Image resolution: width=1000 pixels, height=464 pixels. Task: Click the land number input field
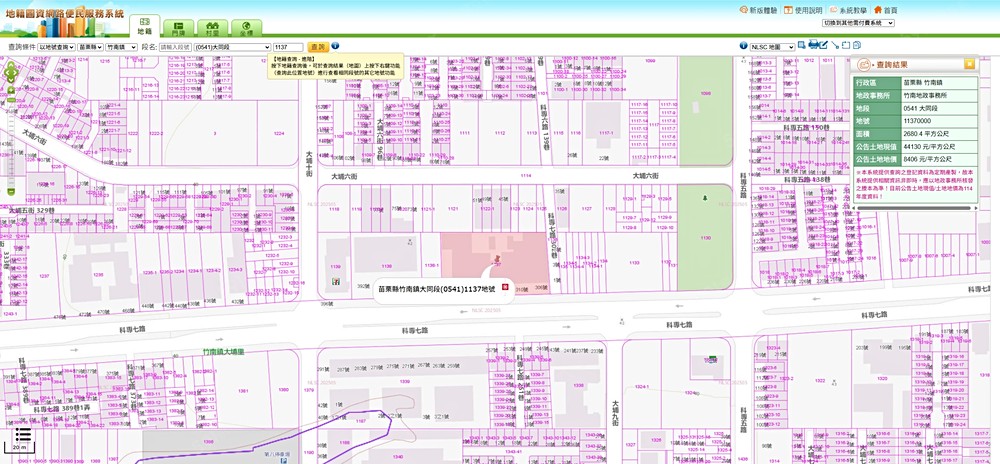288,47
